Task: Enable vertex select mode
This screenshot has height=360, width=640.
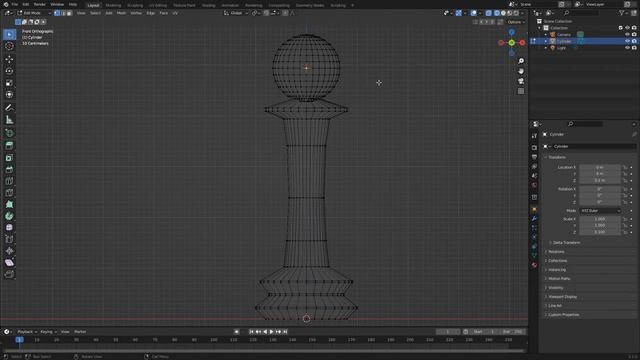Action: pos(57,13)
